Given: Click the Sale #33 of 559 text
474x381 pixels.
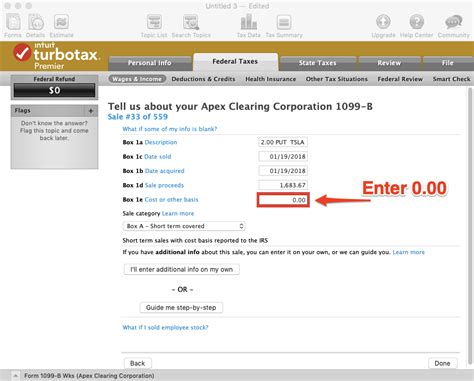Looking at the screenshot, I should pyautogui.click(x=138, y=117).
